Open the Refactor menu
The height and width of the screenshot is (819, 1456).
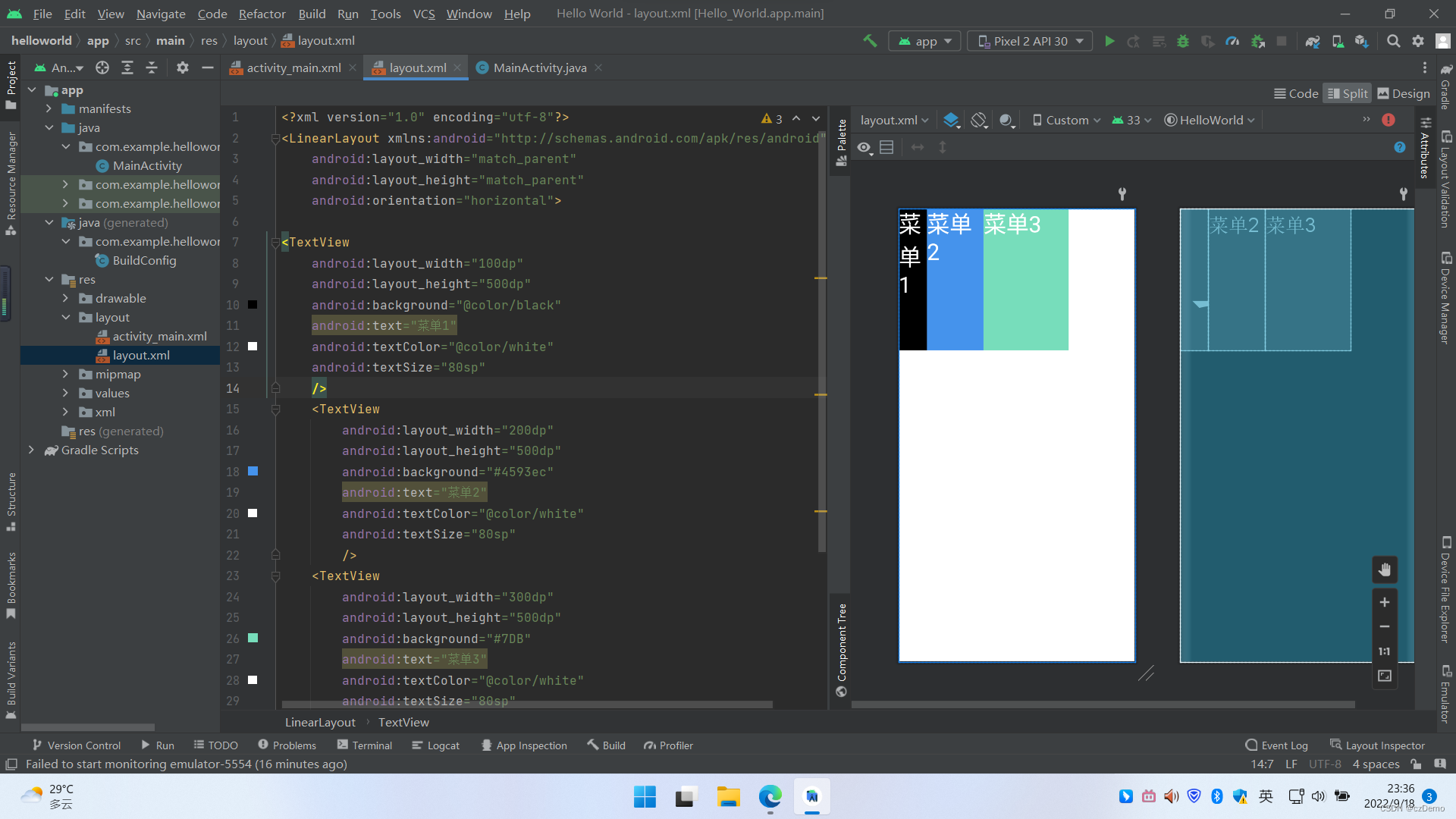coord(262,14)
